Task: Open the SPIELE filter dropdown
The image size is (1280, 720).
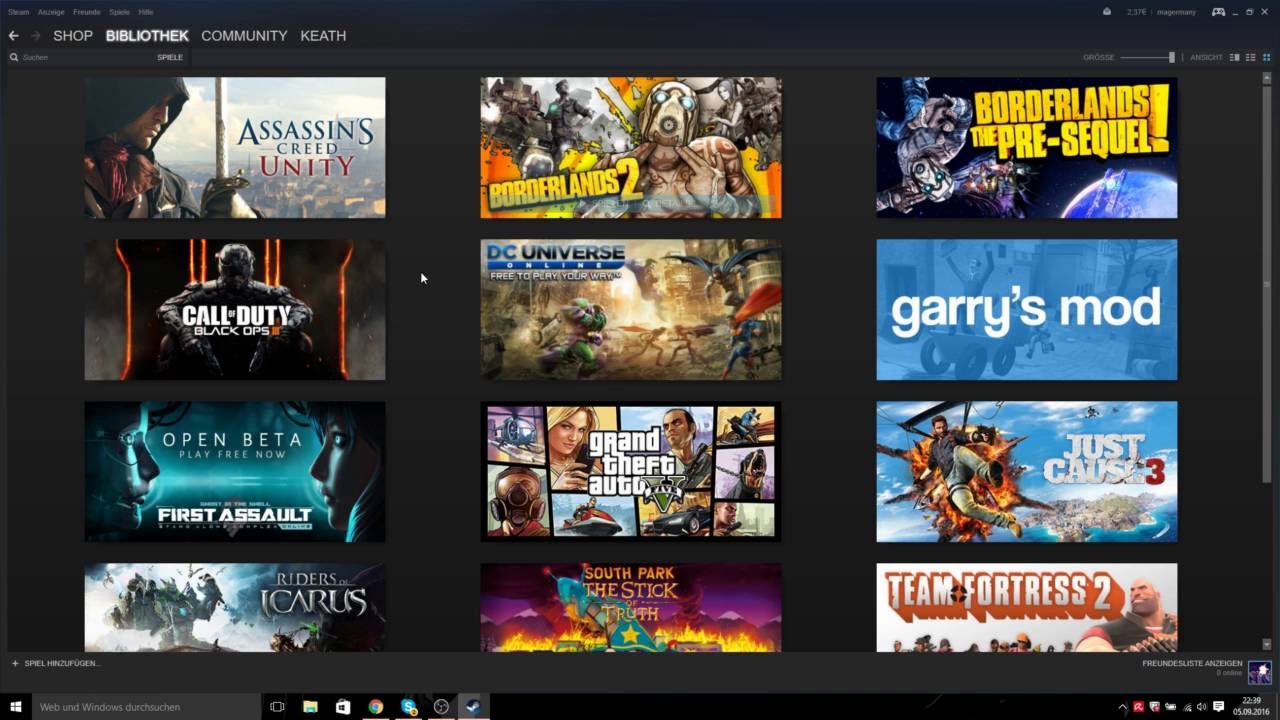Action: [170, 57]
